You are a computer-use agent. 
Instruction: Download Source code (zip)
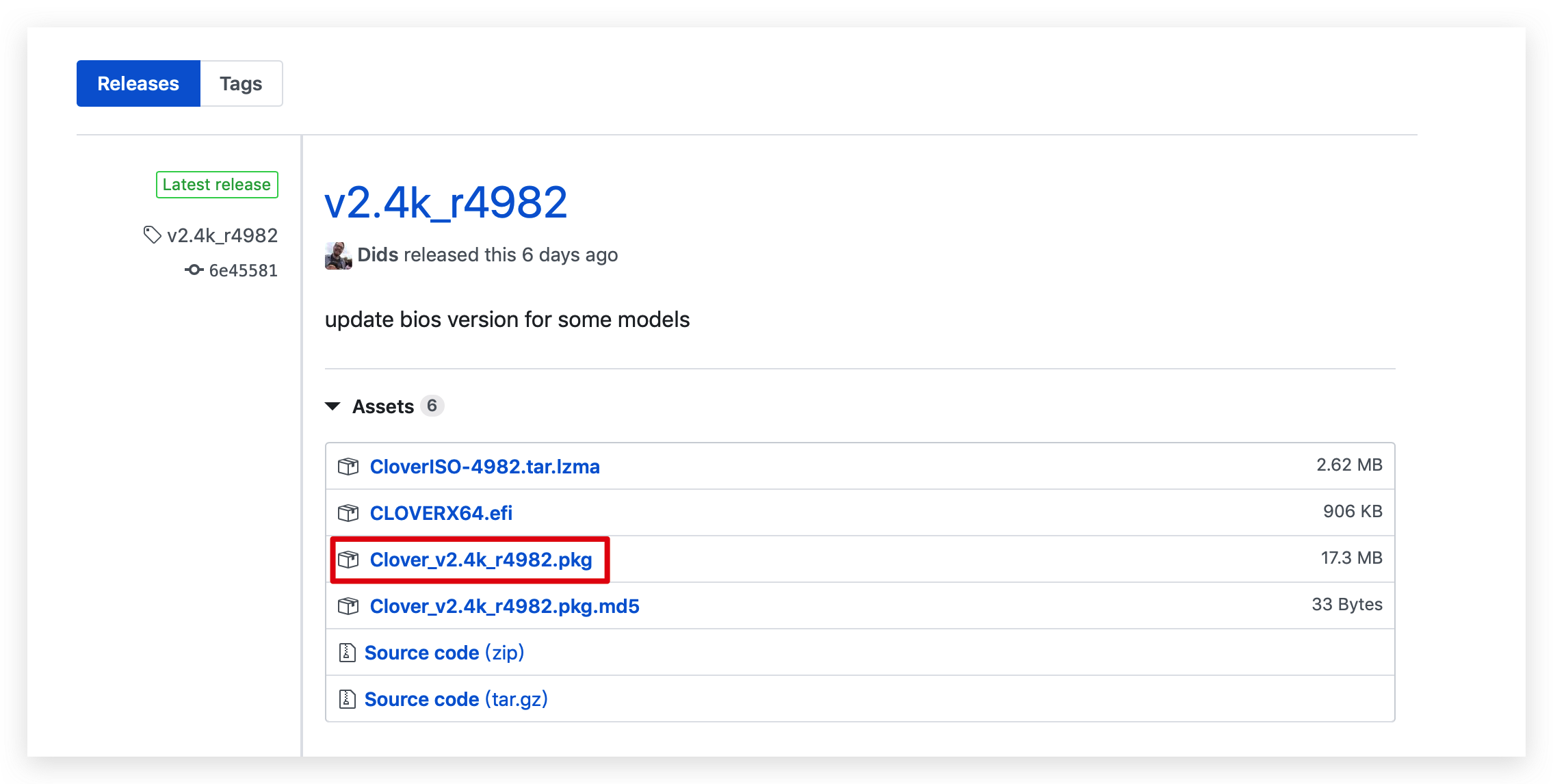pos(444,653)
